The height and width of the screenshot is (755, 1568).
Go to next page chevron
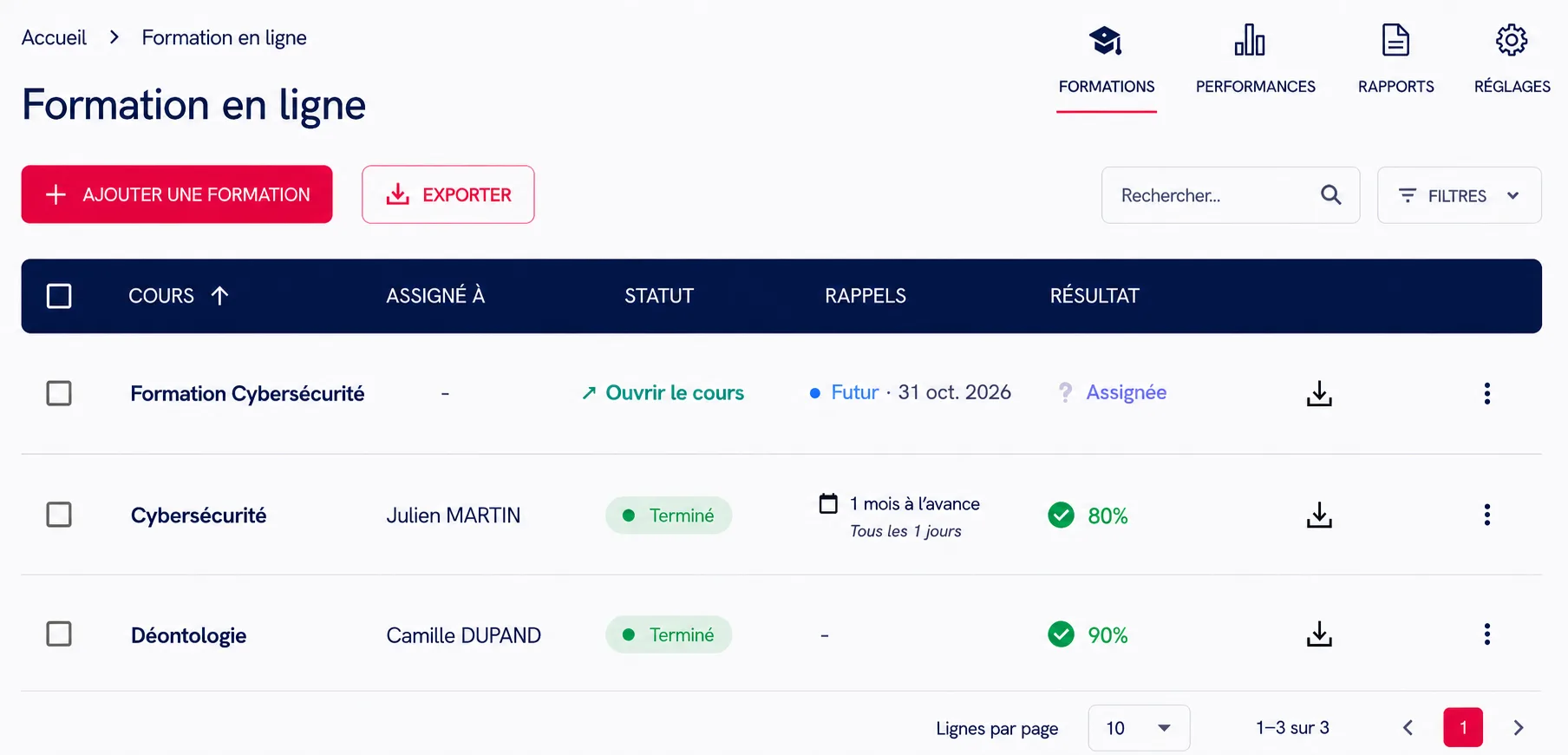coord(1518,728)
